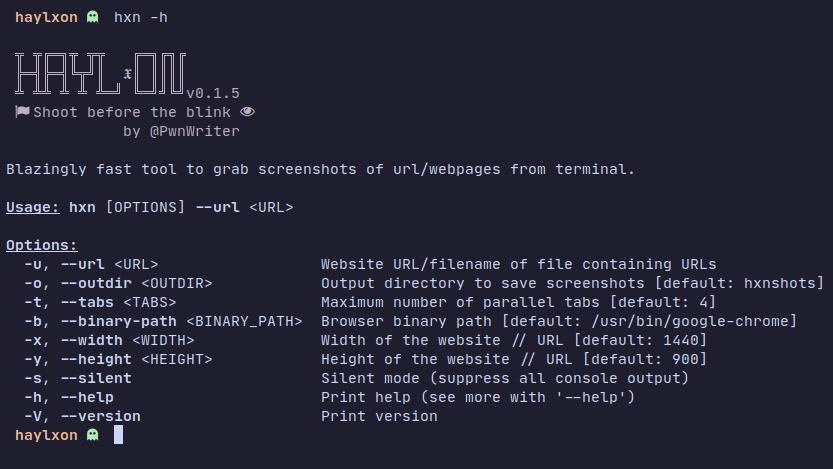Image resolution: width=833 pixels, height=469 pixels.
Task: Click the --version option flag
Action: 100,416
